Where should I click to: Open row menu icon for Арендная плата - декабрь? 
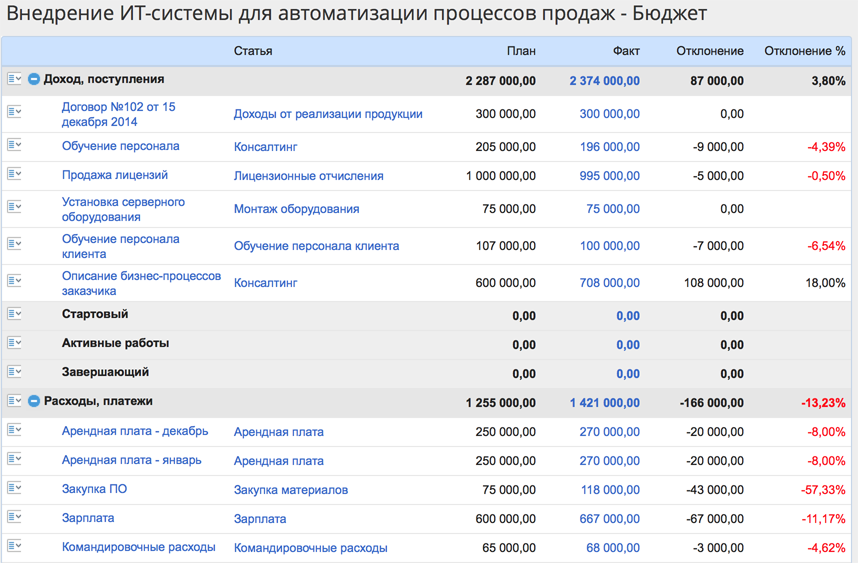coord(14,429)
